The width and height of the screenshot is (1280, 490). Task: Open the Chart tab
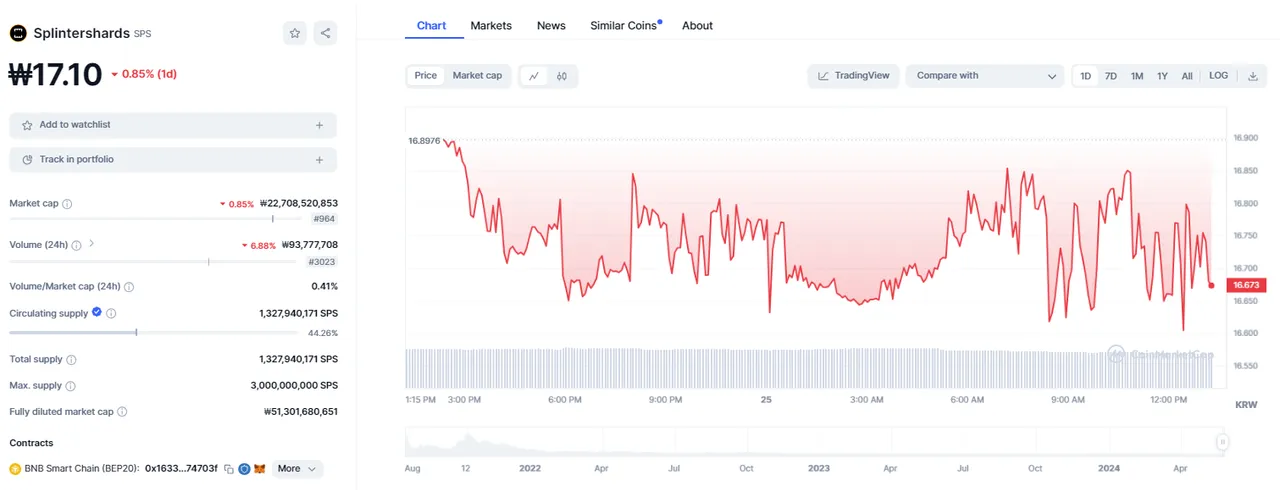pos(431,26)
